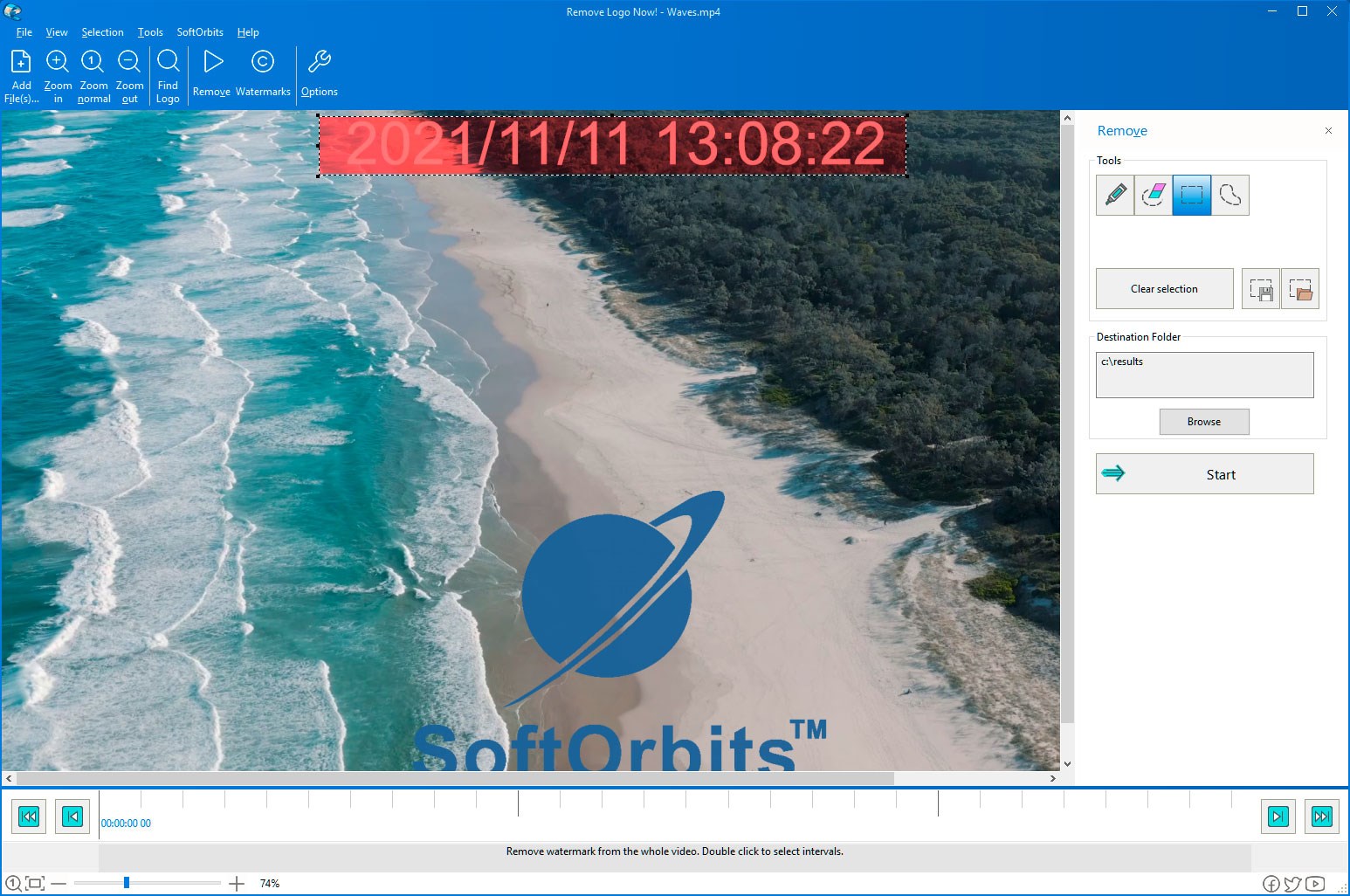This screenshot has height=896, width=1350.
Task: Close the Remove side panel
Action: pyautogui.click(x=1328, y=131)
